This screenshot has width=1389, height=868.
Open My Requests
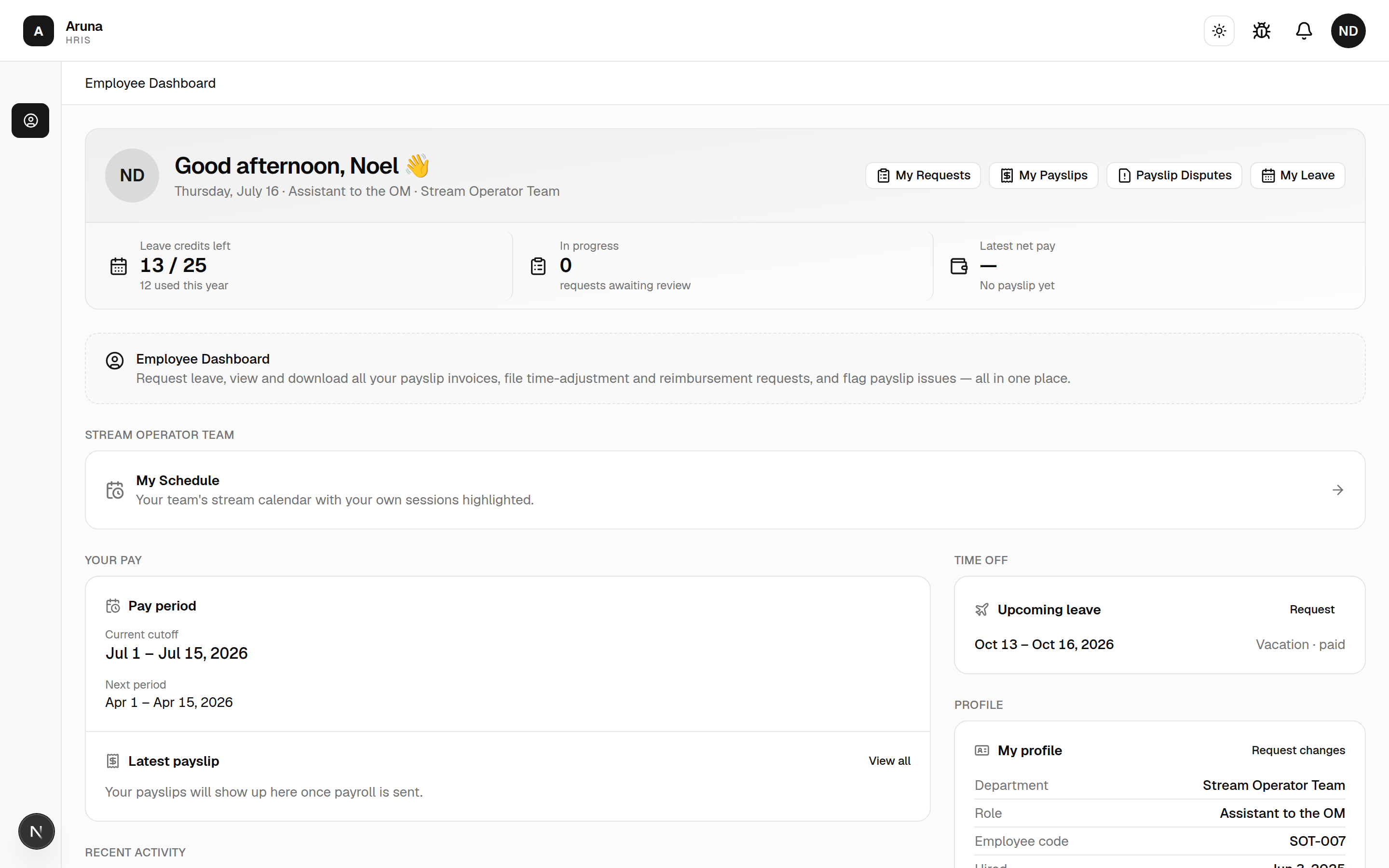[x=923, y=176]
